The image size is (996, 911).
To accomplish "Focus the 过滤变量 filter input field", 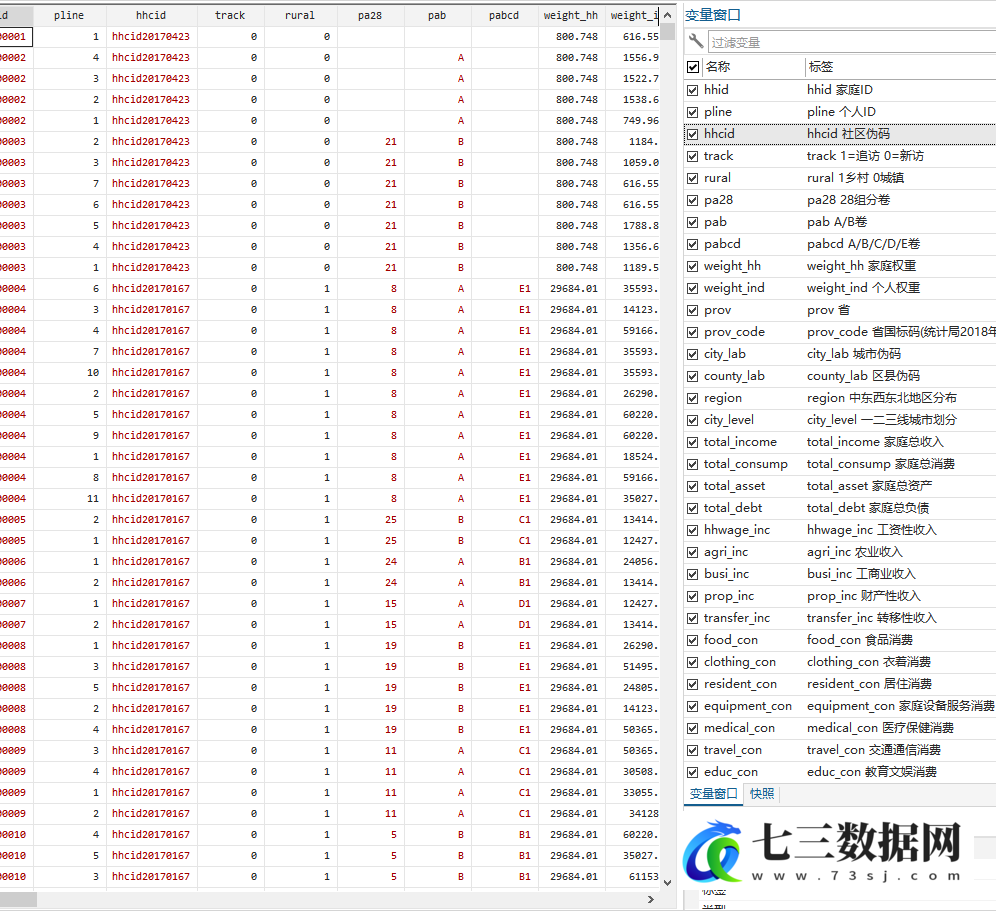I will pos(851,43).
